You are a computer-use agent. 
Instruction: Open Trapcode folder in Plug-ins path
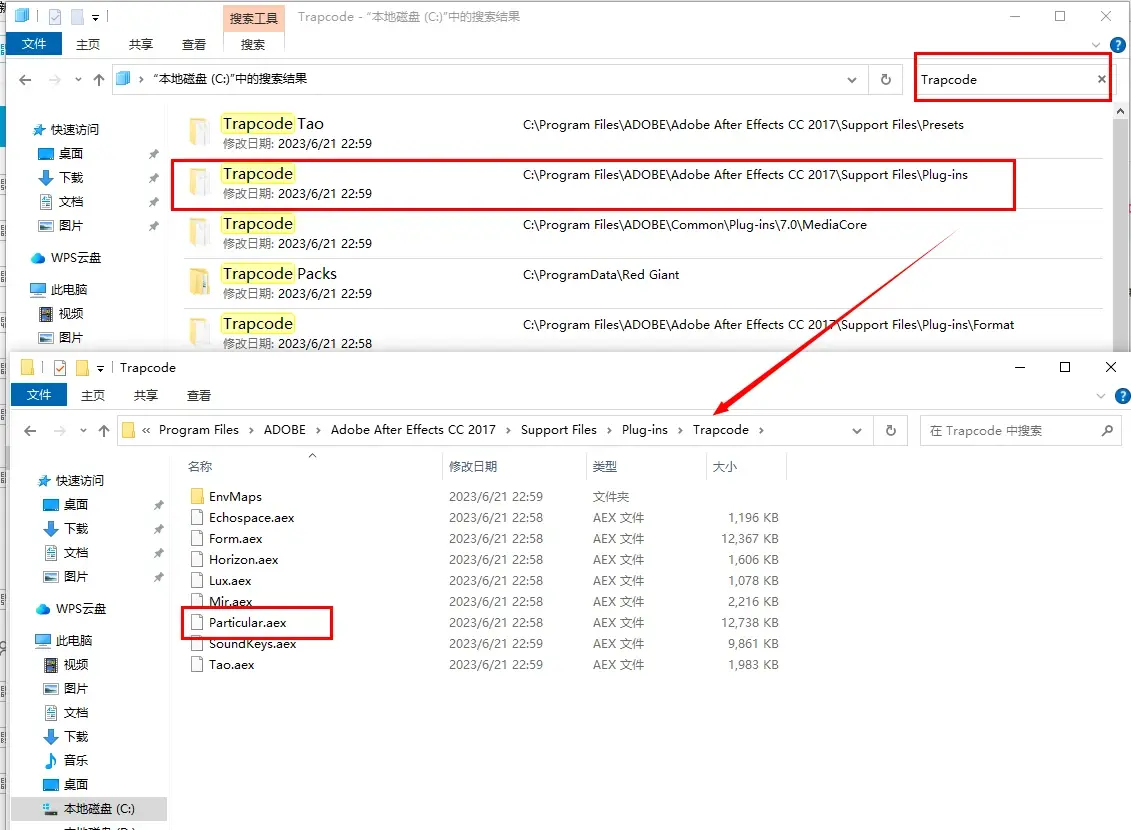click(x=258, y=174)
